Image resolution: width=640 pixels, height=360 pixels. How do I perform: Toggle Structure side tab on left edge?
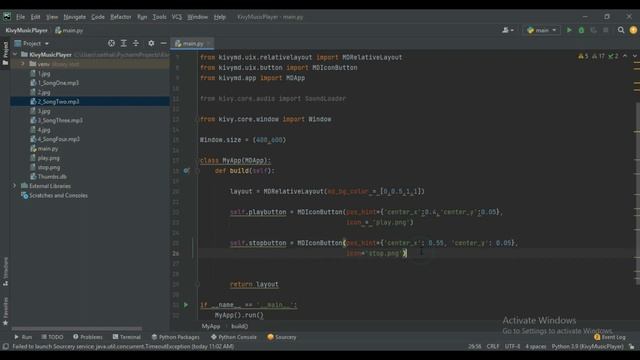[5, 271]
